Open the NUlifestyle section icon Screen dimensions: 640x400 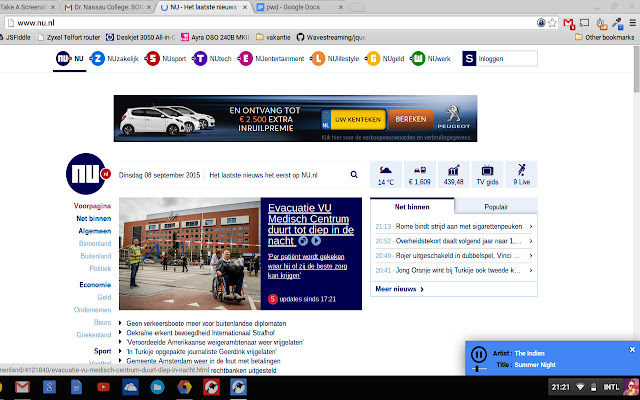pyautogui.click(x=318, y=58)
